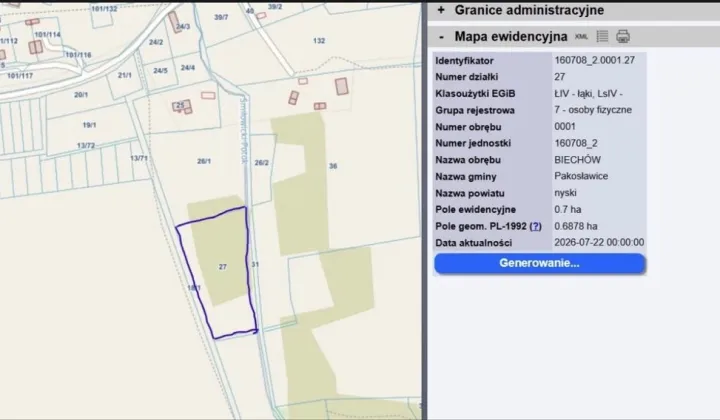The width and height of the screenshot is (720, 420).
Task: Select parcel 27 on the map
Action: [x=223, y=267]
